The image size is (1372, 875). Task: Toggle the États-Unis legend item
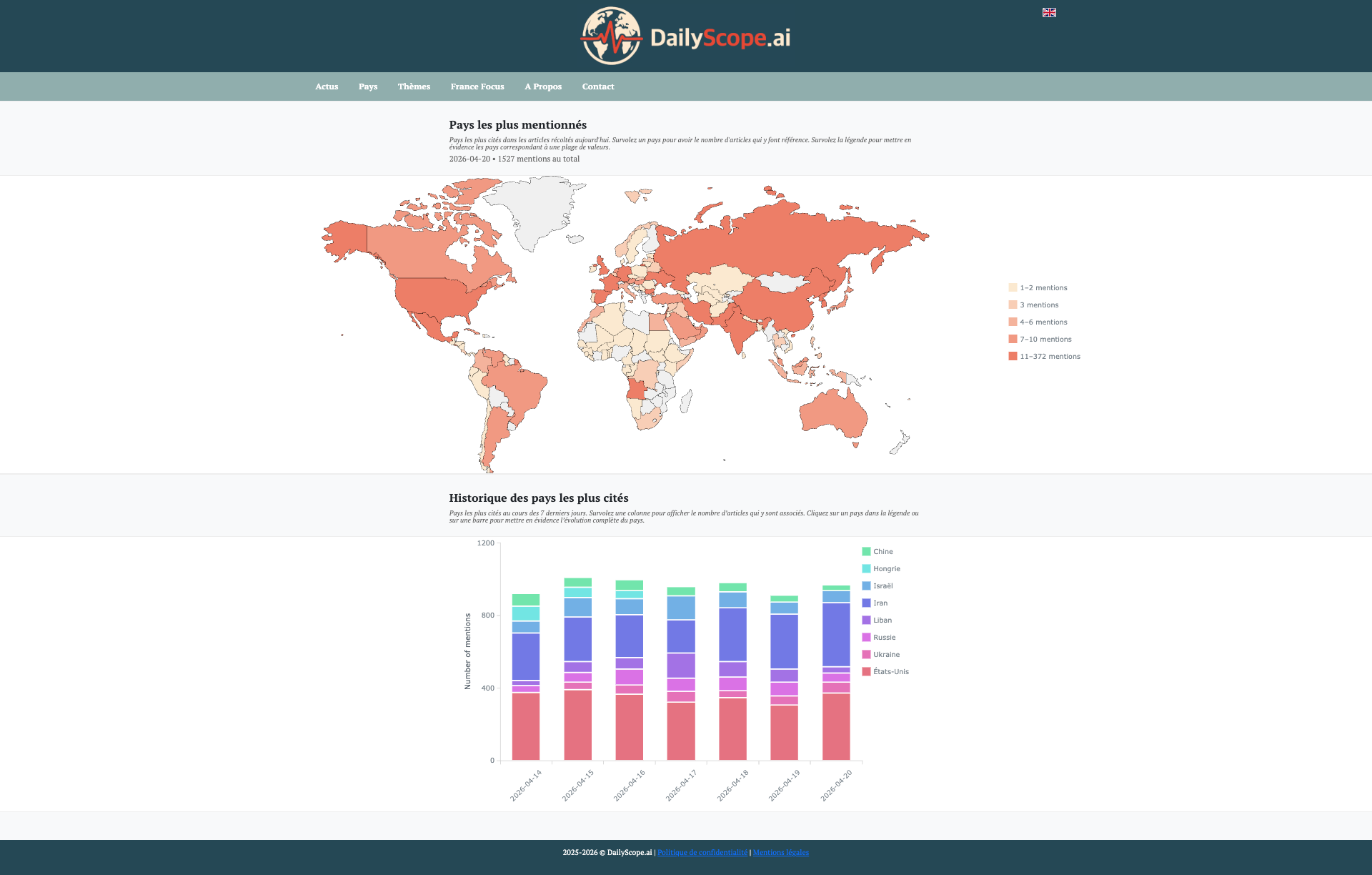(890, 672)
